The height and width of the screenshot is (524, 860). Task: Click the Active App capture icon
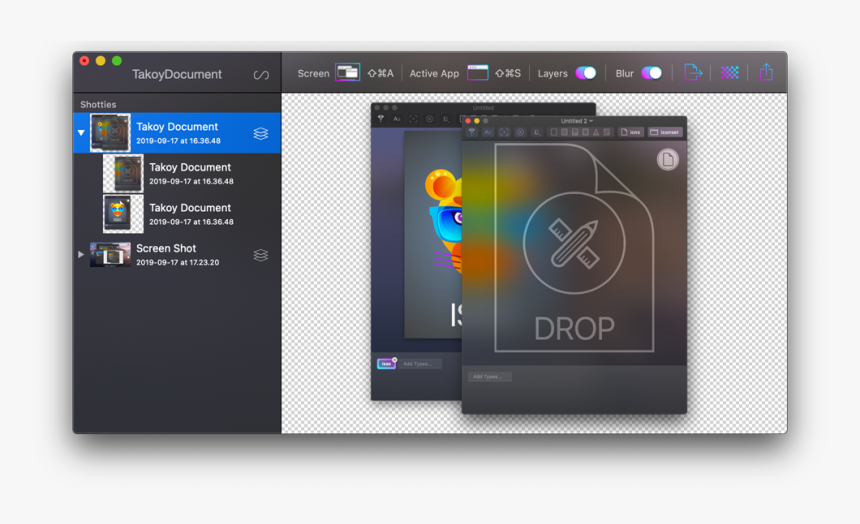(478, 73)
